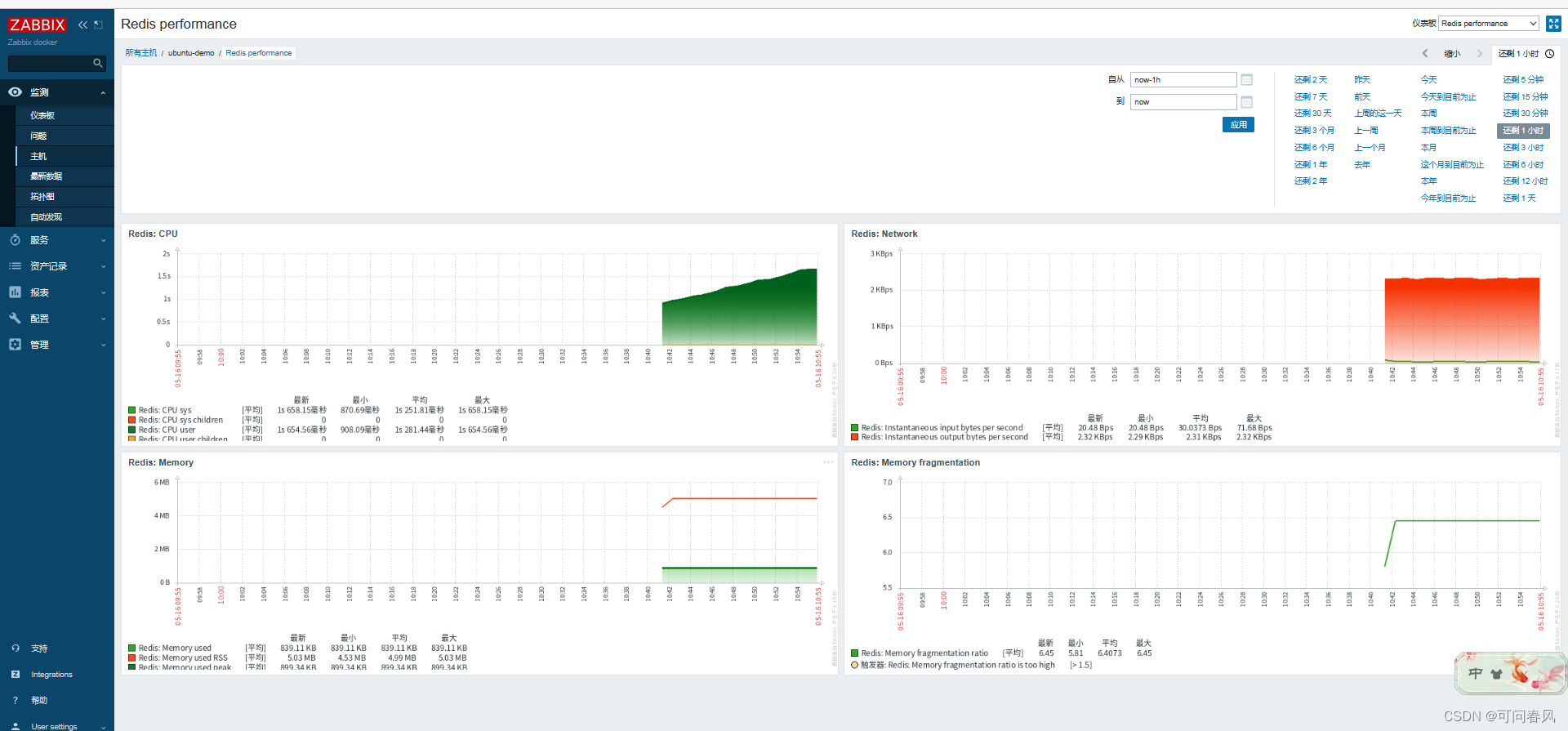Screen dimensions: 1568x731
Task: Click green swatch of Redis: CPU sys legend
Action: (x=131, y=410)
